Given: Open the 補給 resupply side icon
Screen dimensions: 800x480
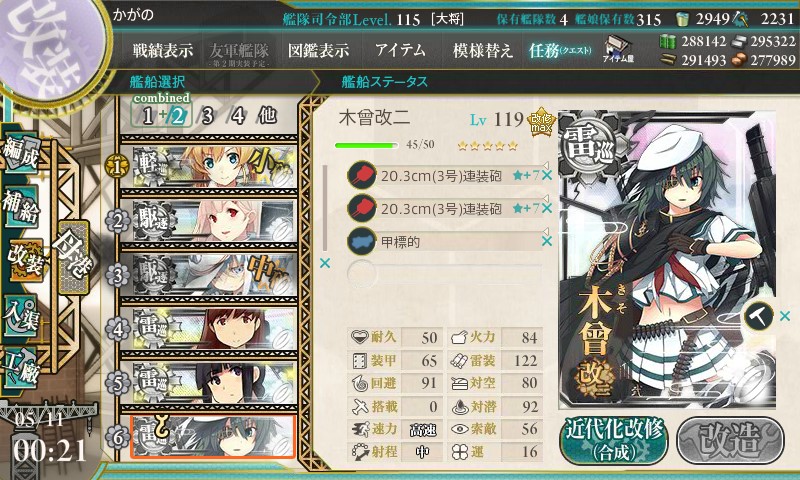Looking at the screenshot, I should coord(21,206).
